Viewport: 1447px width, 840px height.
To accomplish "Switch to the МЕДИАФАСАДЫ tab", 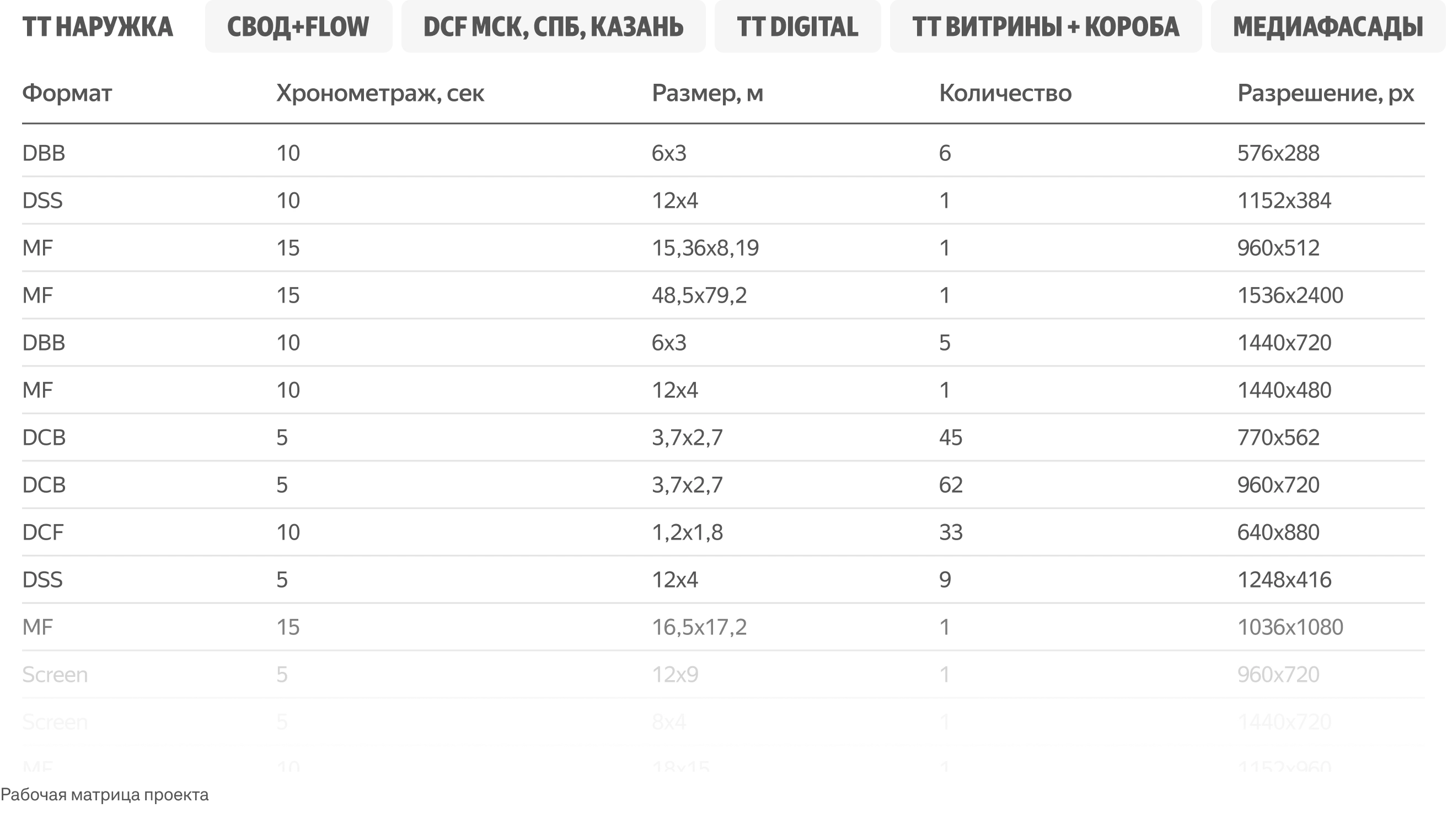I will pyautogui.click(x=1327, y=27).
